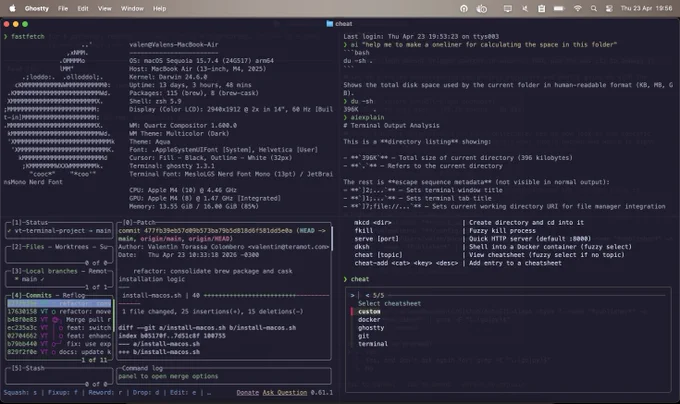Select commit ec235a3c feat: switch
This screenshot has height=404, width=680.
point(59,328)
